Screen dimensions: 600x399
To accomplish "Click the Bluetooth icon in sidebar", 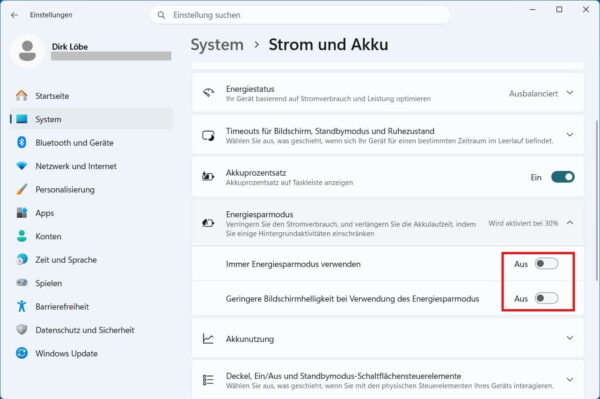I will 22,142.
